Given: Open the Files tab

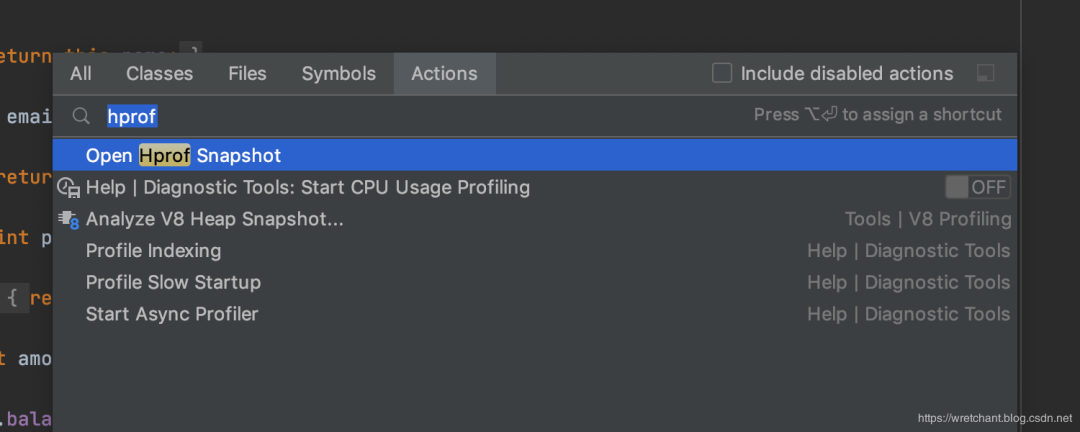Looking at the screenshot, I should [x=247, y=74].
